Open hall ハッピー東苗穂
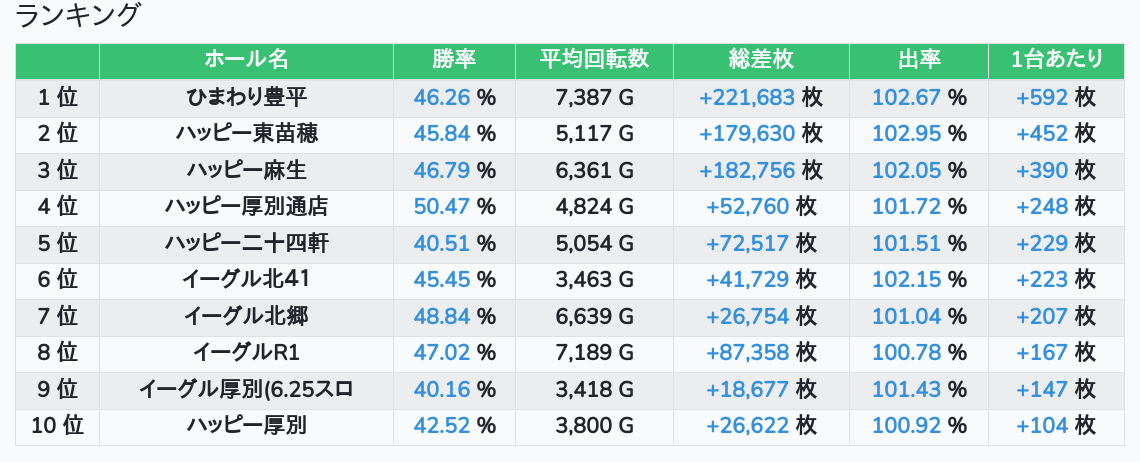 tap(246, 133)
